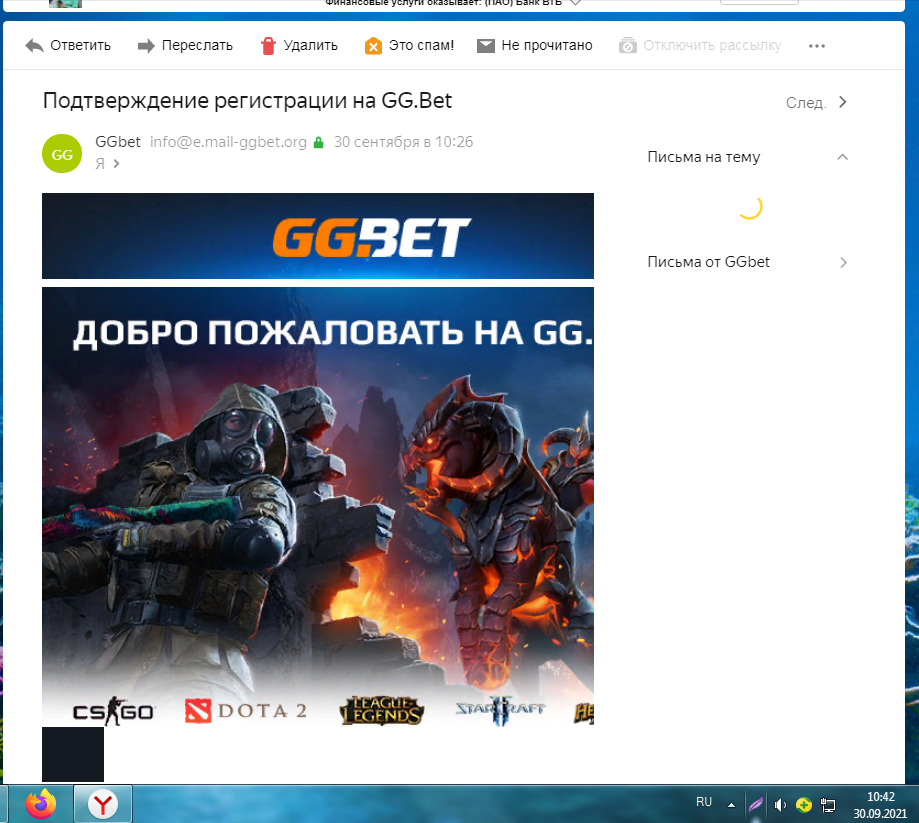Click the Письма на тему heading
This screenshot has height=823, width=919.
point(703,157)
